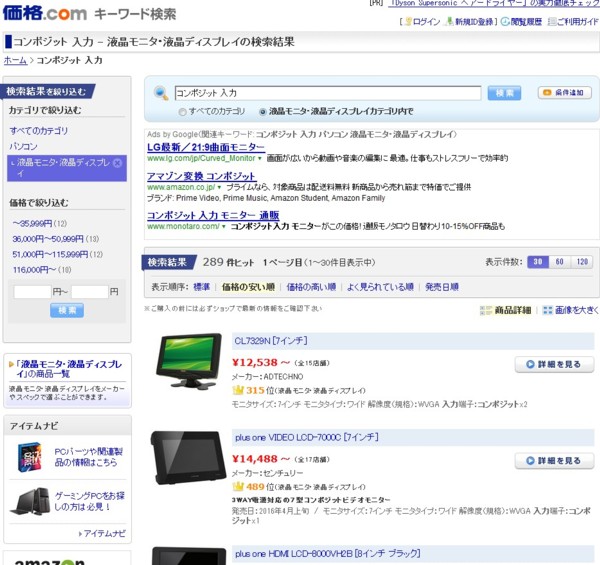
Task: Click the blue 検索 button next to keyword field
Action: tap(504, 93)
